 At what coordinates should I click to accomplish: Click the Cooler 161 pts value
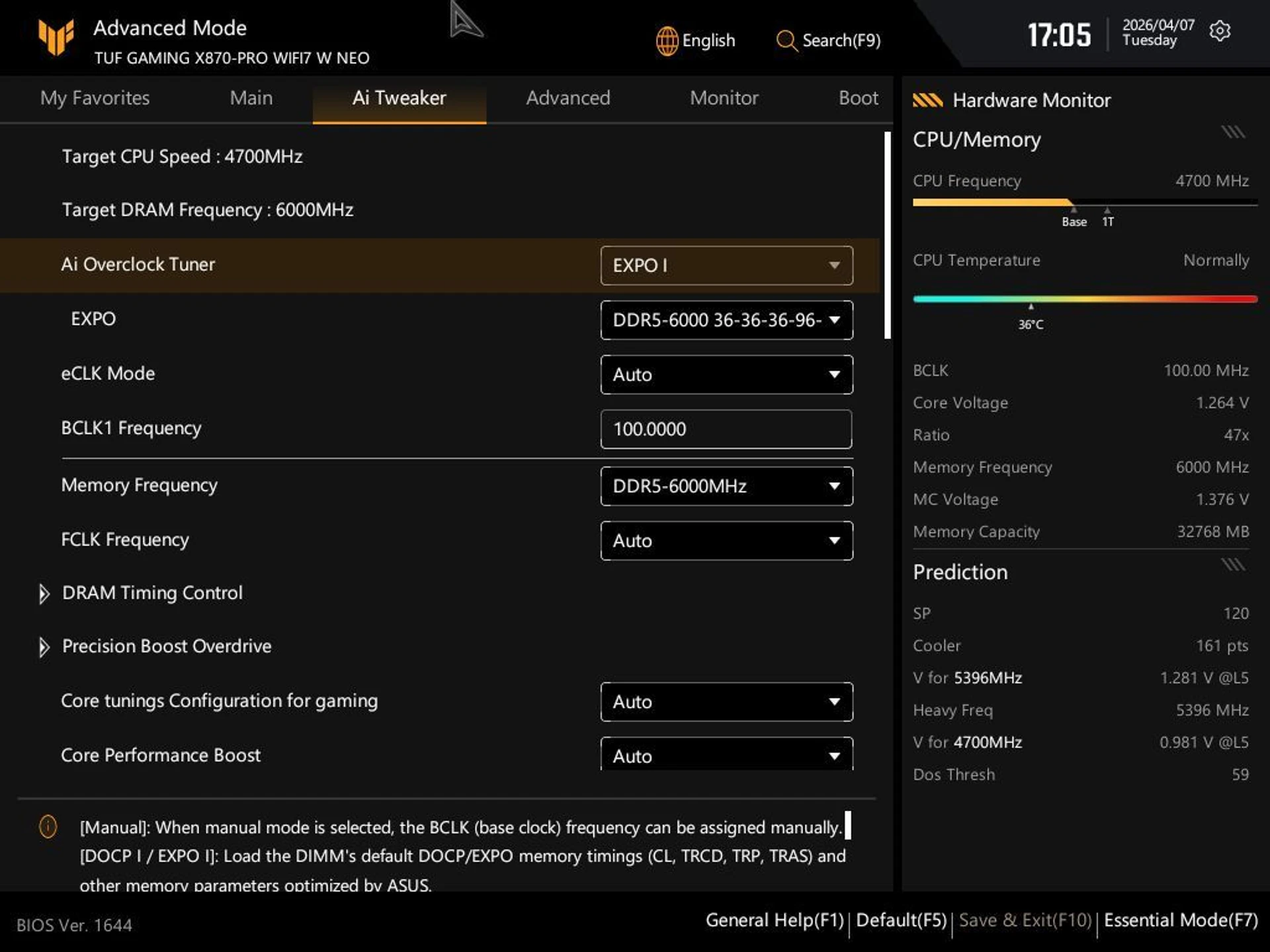[x=1222, y=646]
